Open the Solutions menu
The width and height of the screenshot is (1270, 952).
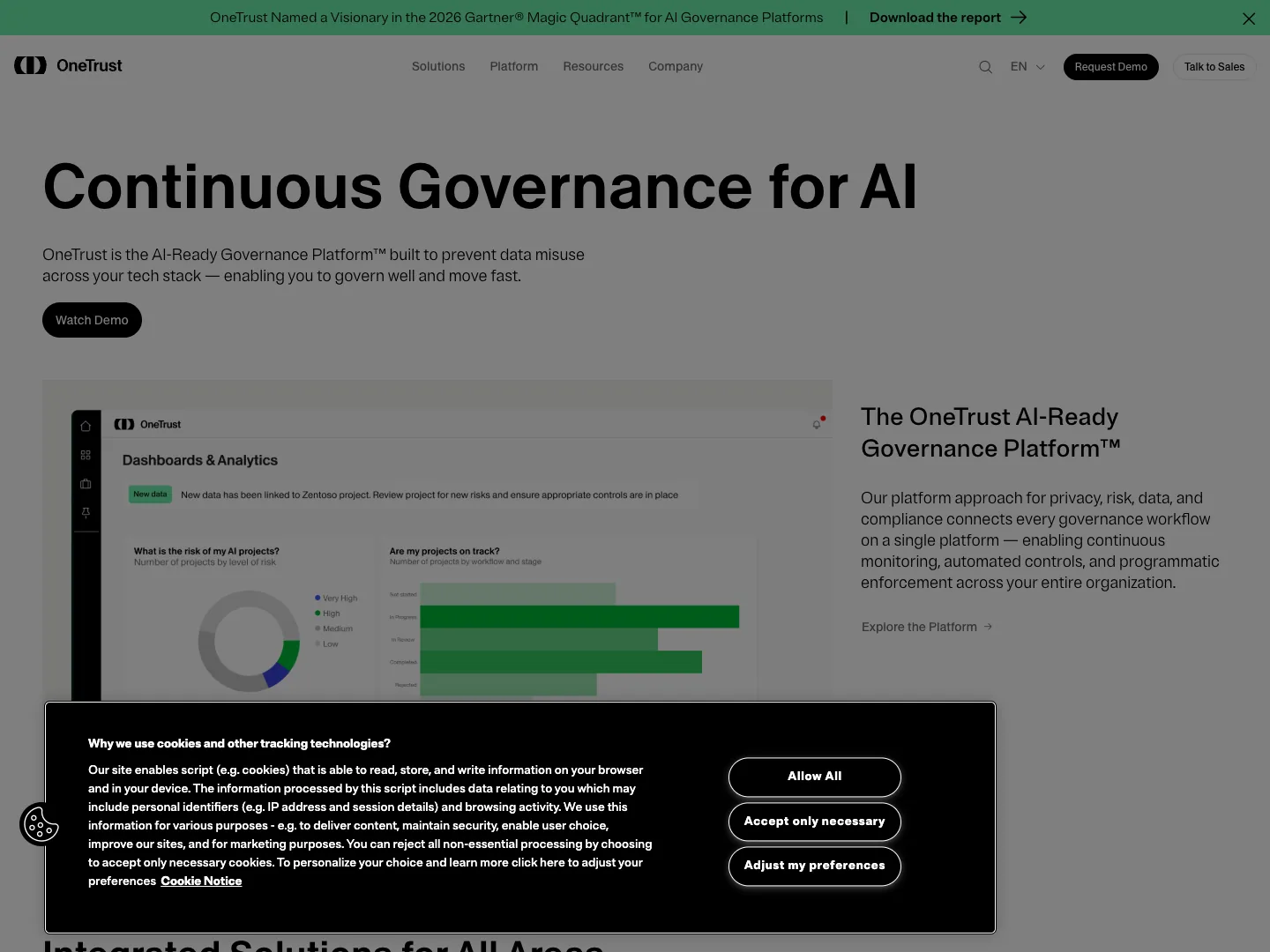pos(438,66)
